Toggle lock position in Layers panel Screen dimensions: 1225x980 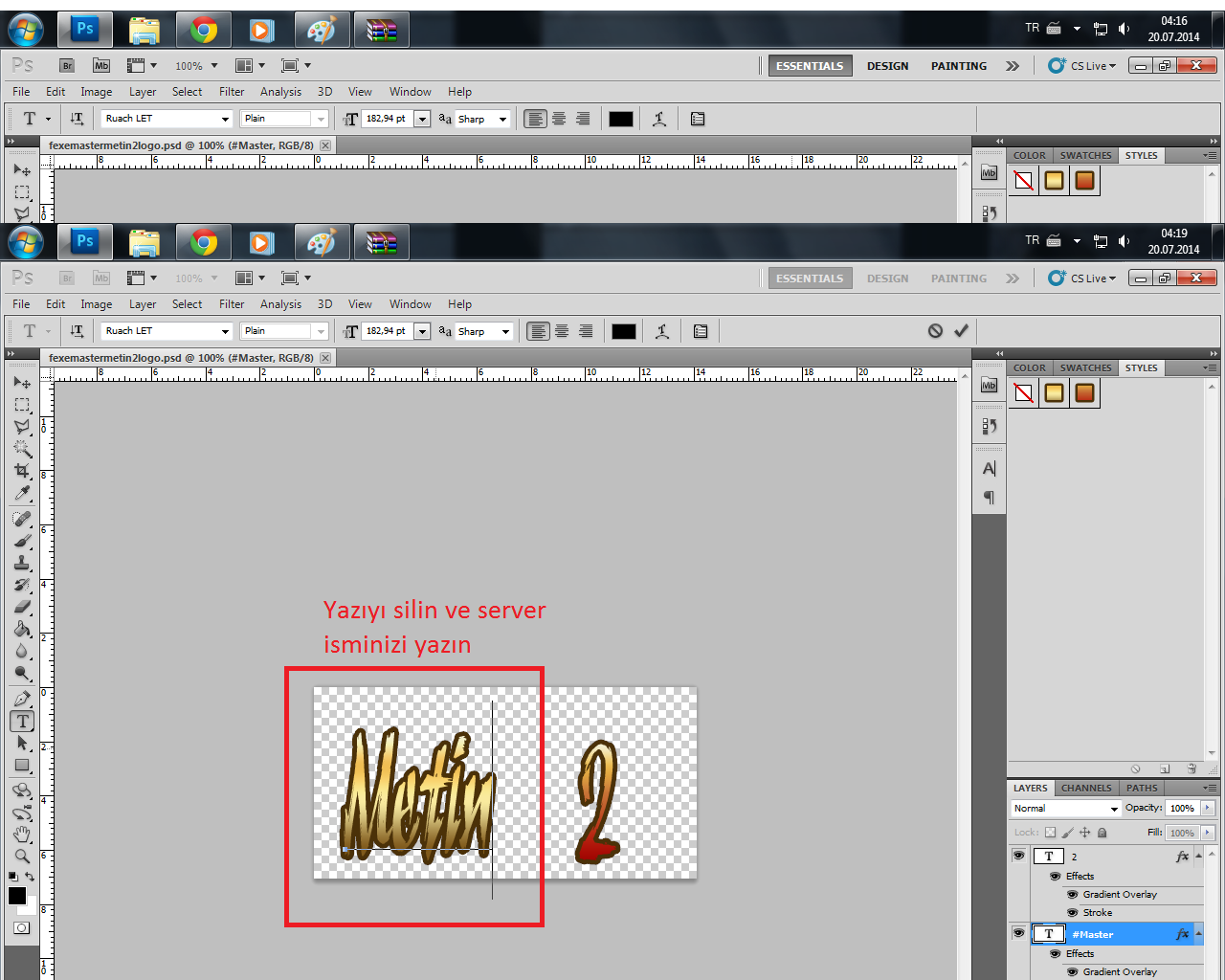pyautogui.click(x=1084, y=833)
